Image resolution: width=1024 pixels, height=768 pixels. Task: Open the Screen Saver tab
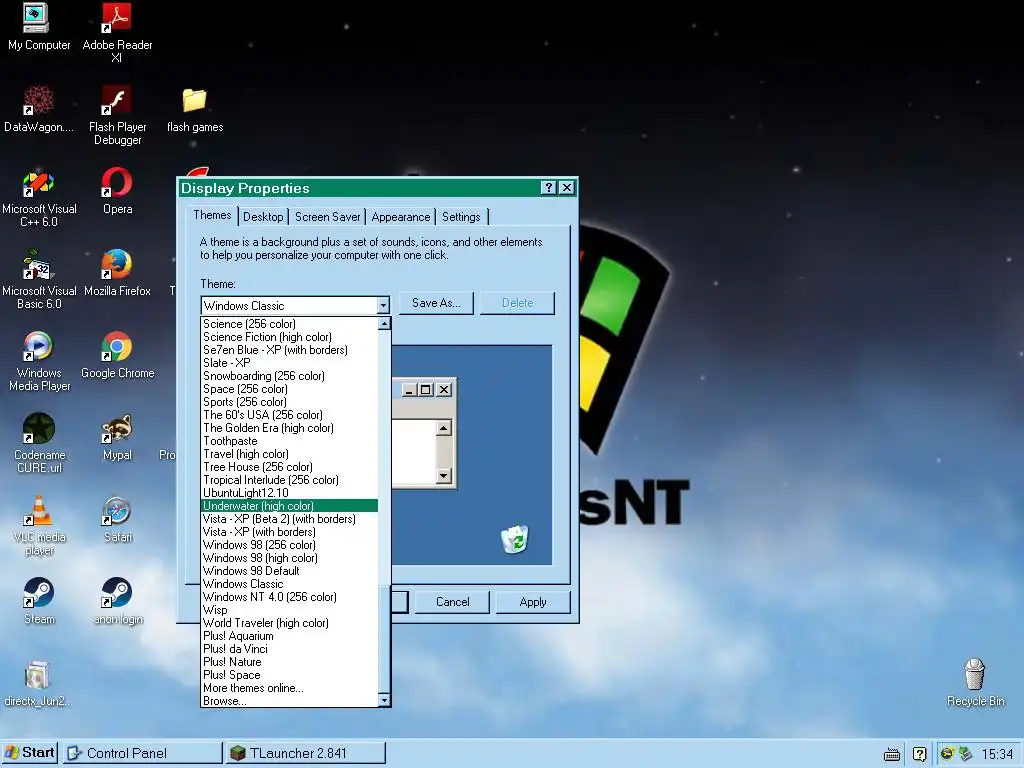point(327,217)
